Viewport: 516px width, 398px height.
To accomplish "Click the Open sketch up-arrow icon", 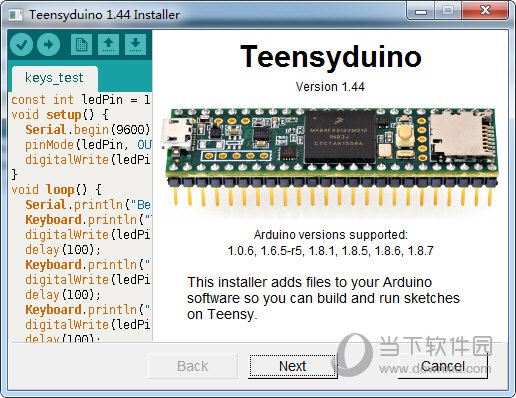I will click(x=108, y=44).
